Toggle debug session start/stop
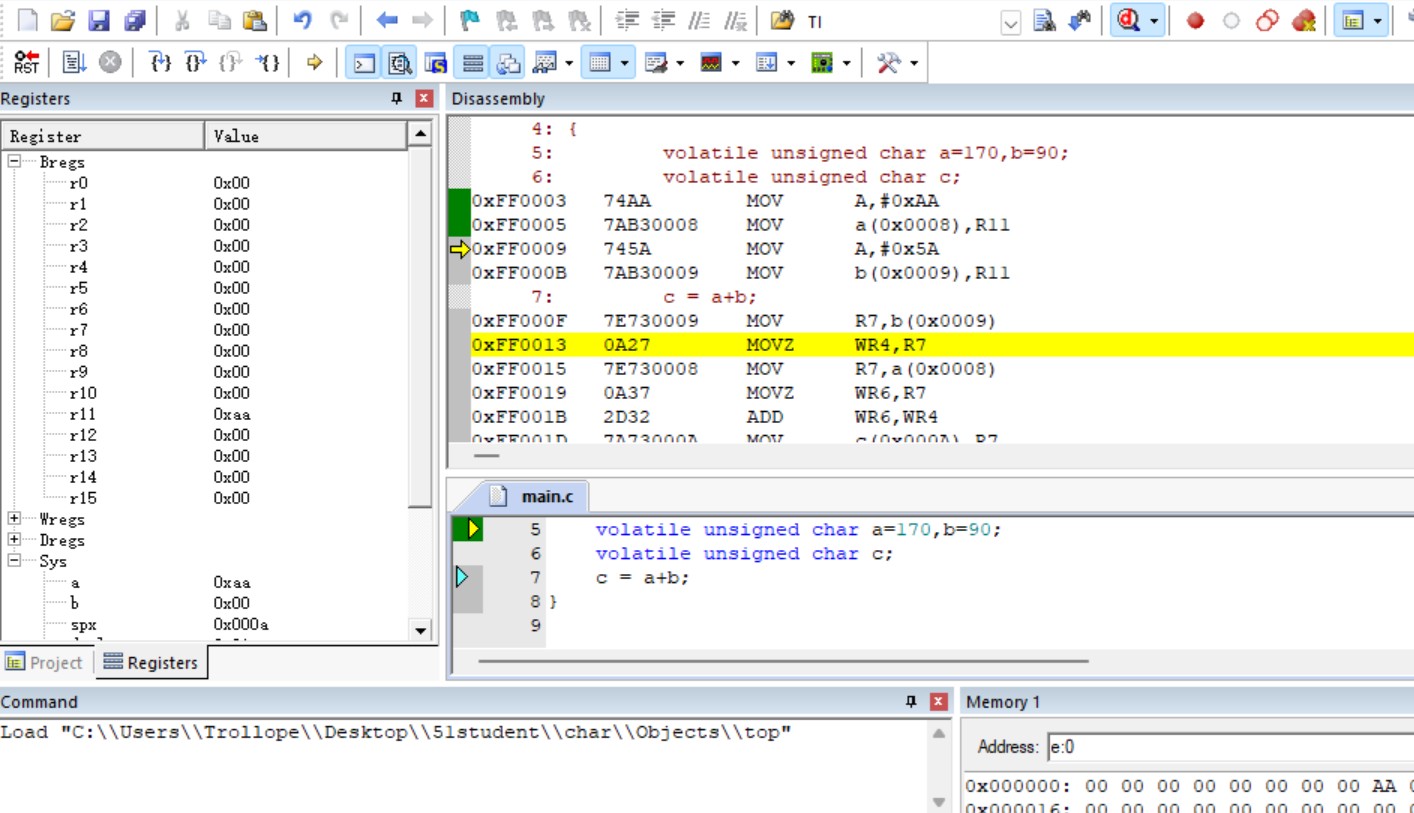 pyautogui.click(x=1129, y=20)
